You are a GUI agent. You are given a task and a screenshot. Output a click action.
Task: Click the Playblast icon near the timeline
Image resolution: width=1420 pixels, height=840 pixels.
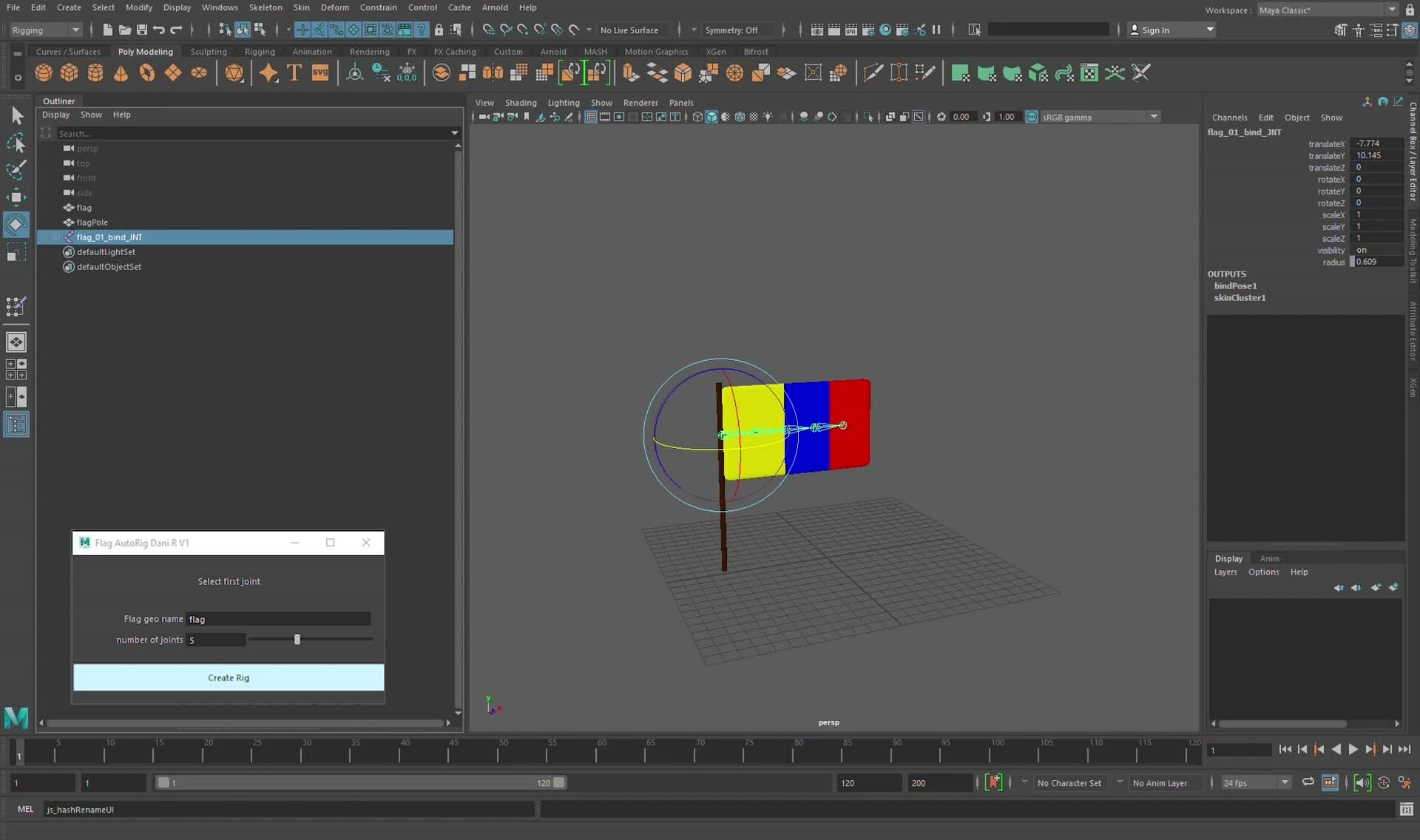(1331, 782)
